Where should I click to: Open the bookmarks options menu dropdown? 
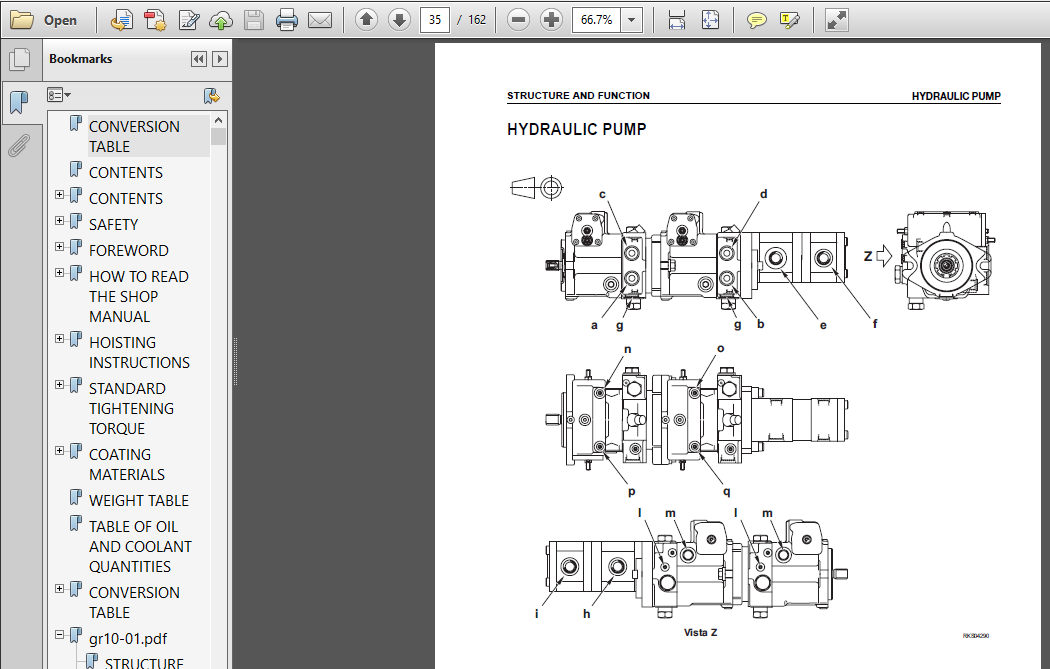pyautogui.click(x=59, y=95)
